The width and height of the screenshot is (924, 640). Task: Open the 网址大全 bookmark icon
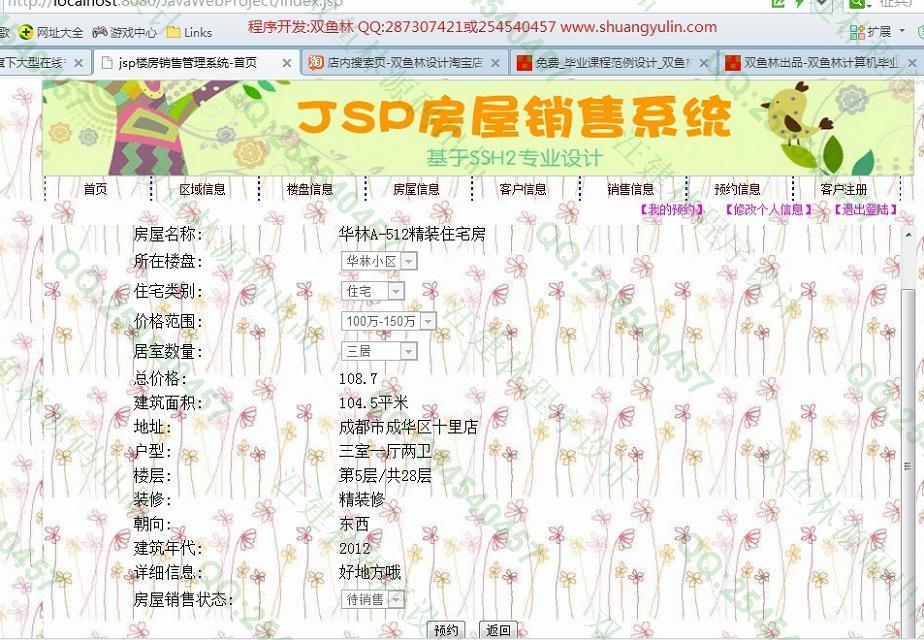pyautogui.click(x=26, y=32)
